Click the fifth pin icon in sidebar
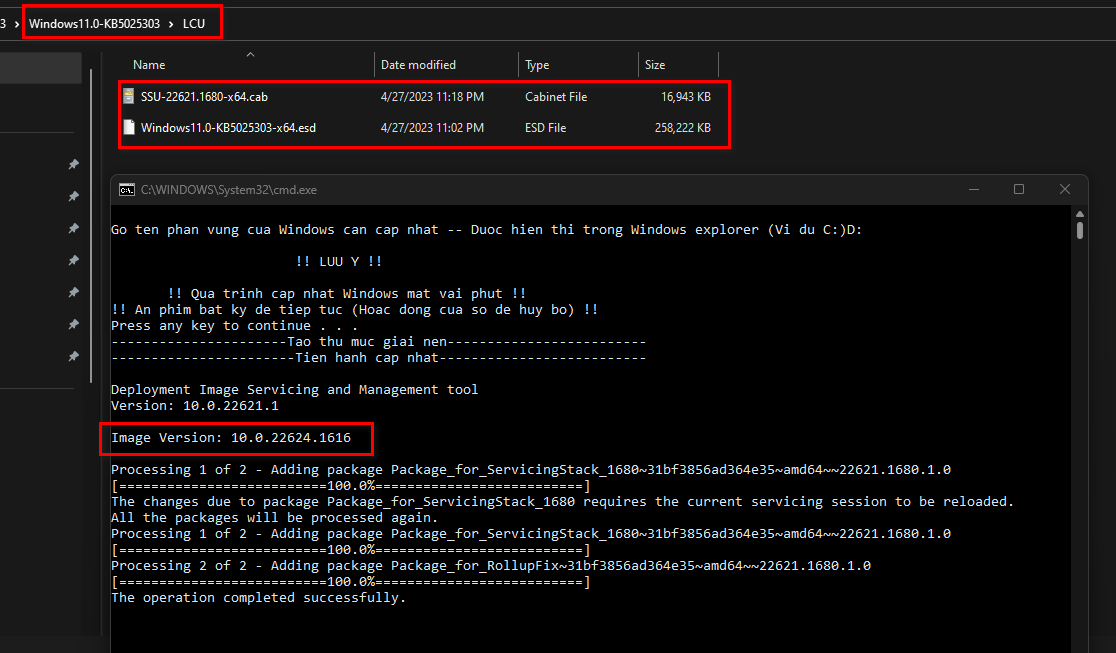Screen dimensions: 1116x653 (73, 293)
